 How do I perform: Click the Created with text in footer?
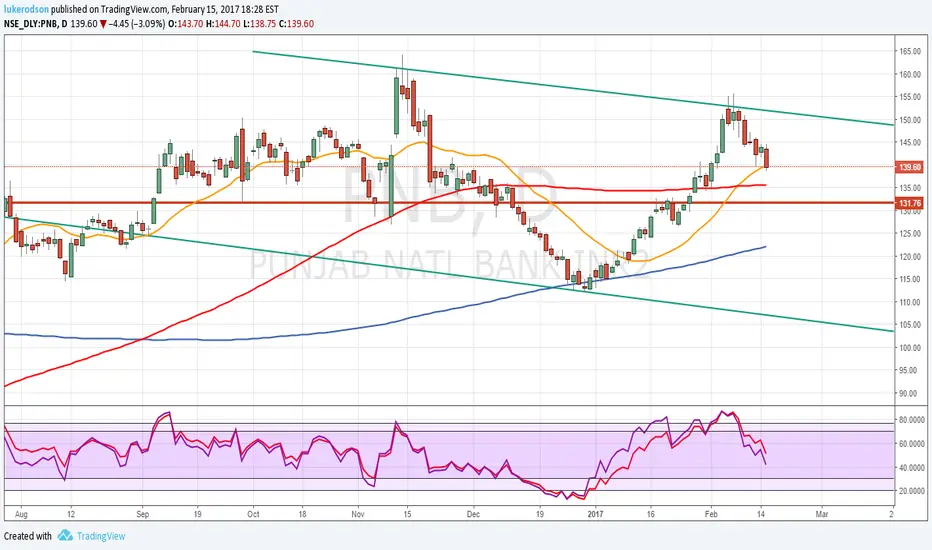28,536
